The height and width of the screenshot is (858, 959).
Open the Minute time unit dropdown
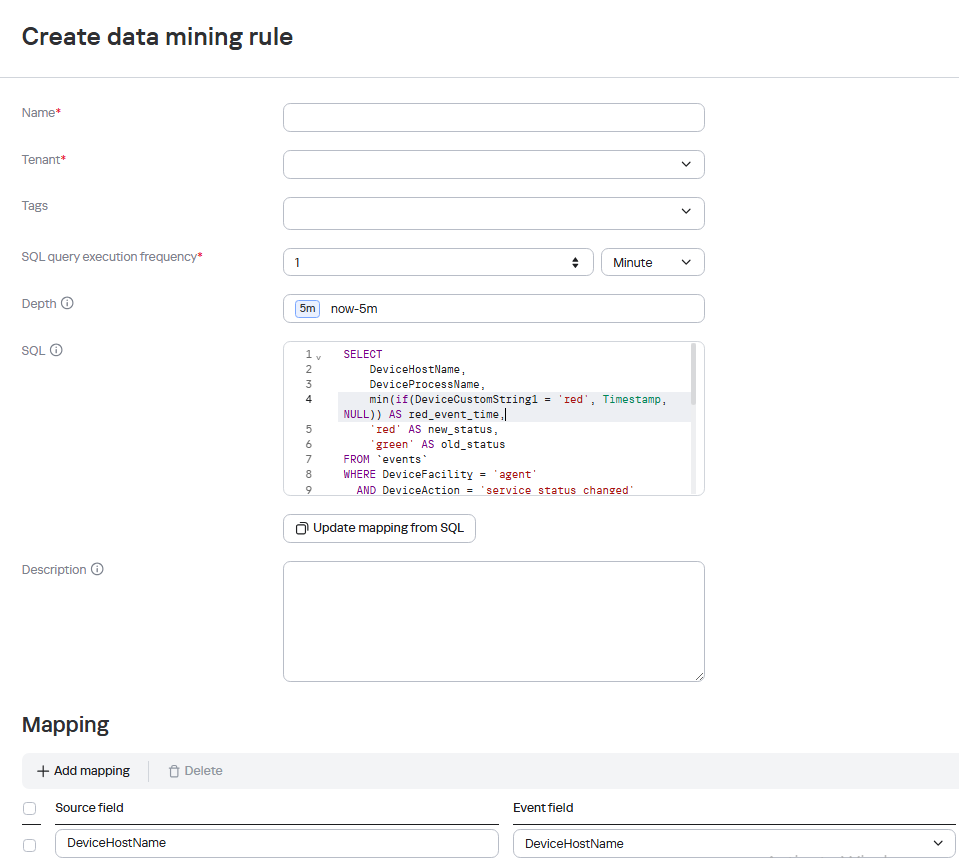[x=653, y=262]
